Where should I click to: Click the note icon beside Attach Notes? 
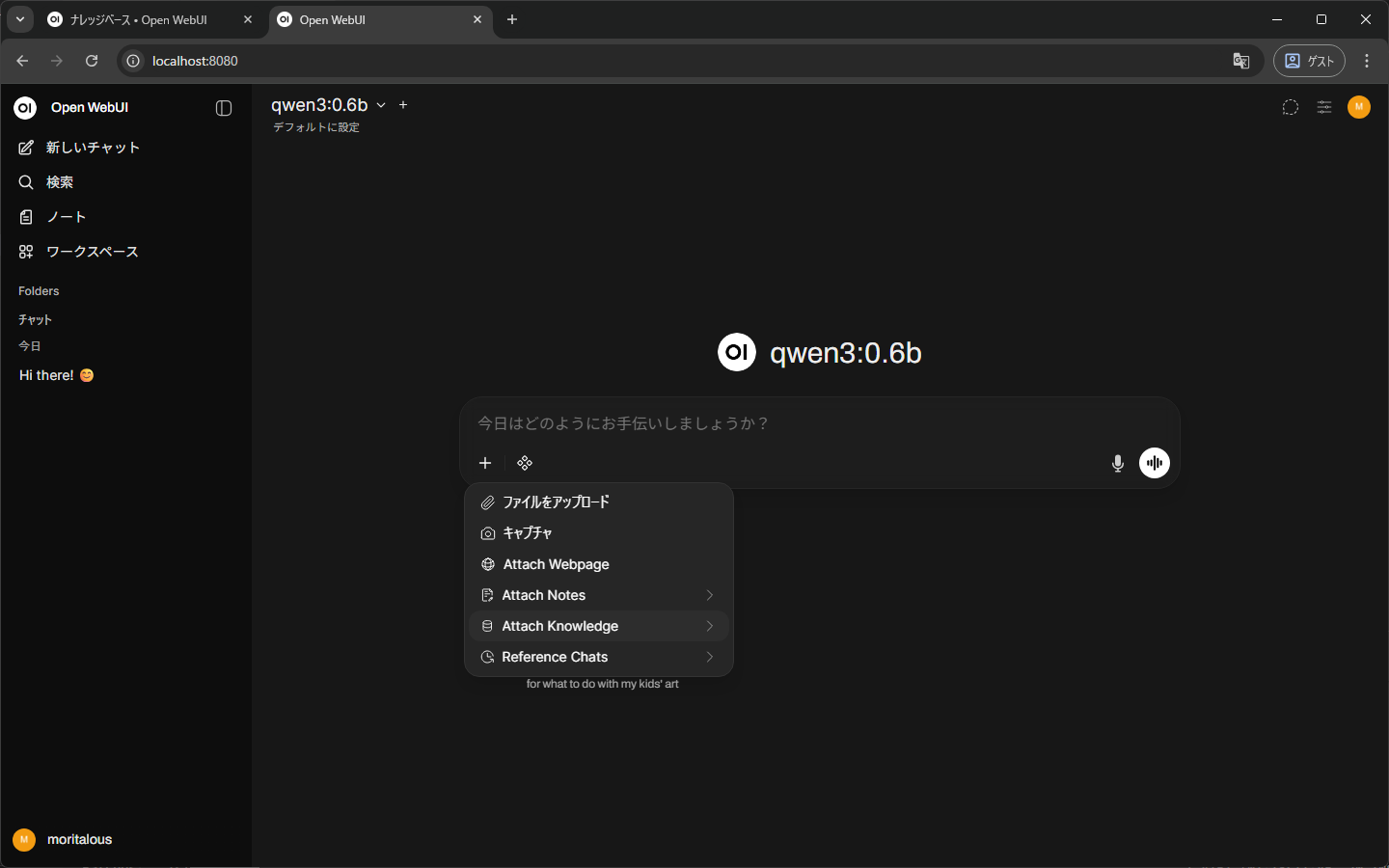point(488,595)
